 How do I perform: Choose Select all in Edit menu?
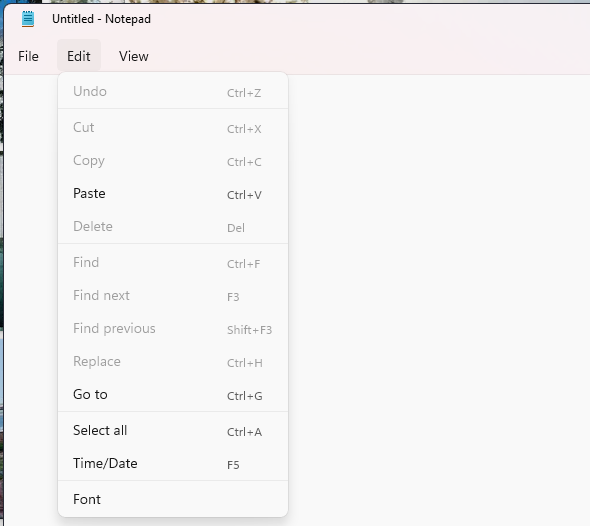pyautogui.click(x=173, y=431)
